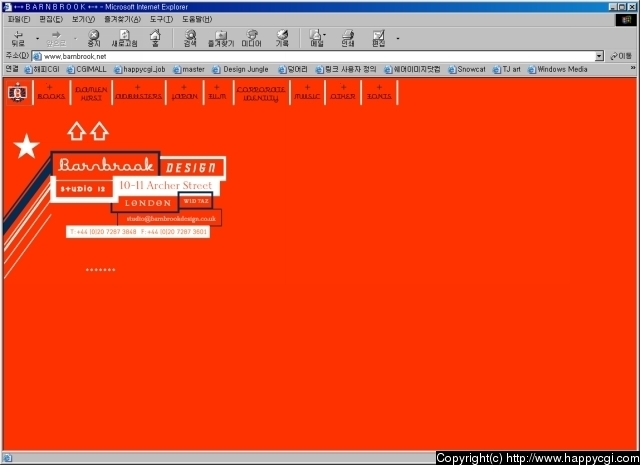Open the View (보기) menu
This screenshot has height=465, width=640.
tap(83, 19)
